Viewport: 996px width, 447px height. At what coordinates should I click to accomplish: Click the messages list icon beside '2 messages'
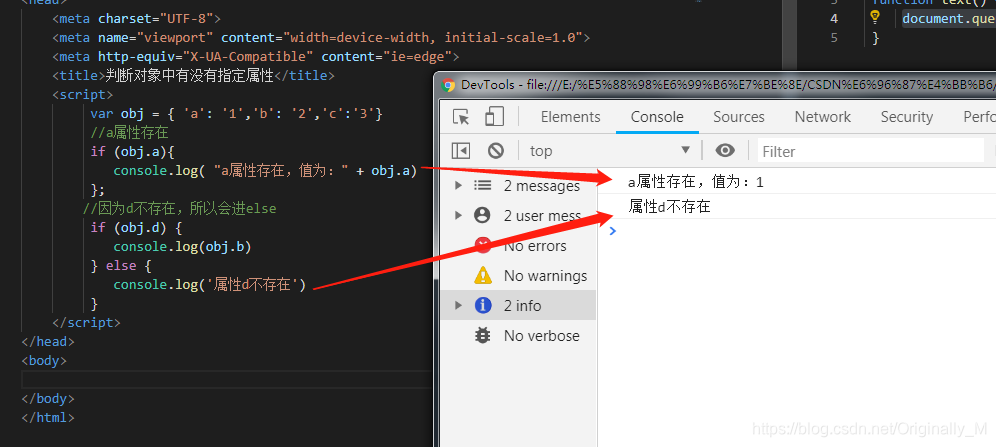[x=483, y=185]
